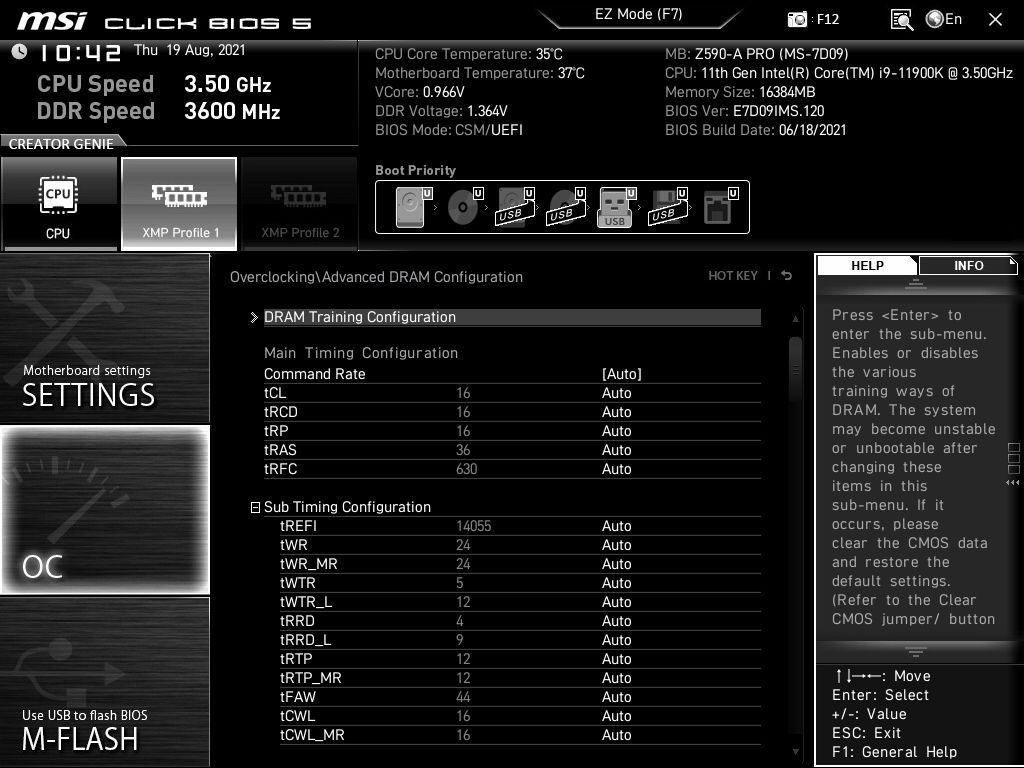This screenshot has height=768, width=1024.
Task: Click the tRFC value 630
Action: 466,469
